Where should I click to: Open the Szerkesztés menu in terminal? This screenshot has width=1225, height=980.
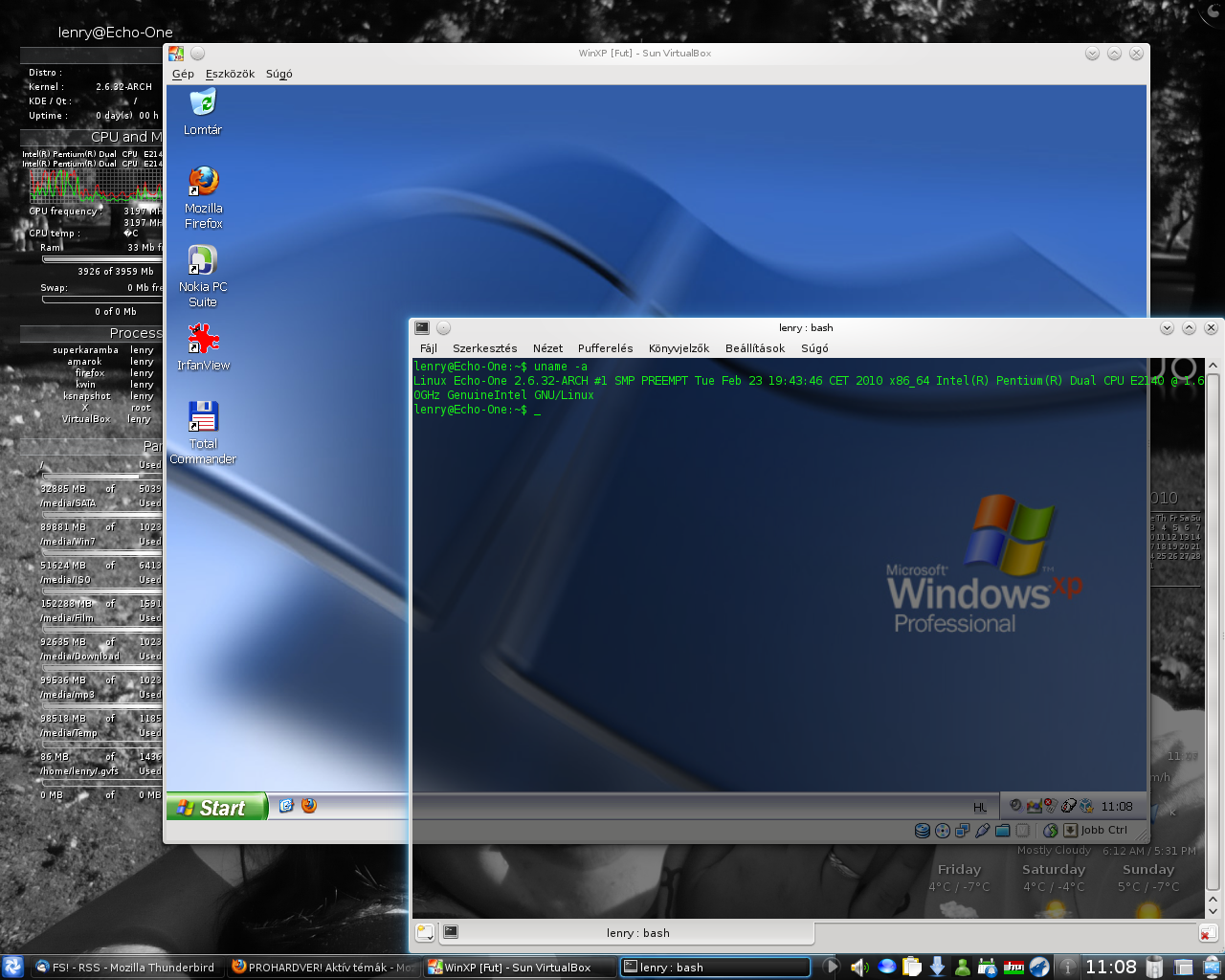(484, 348)
